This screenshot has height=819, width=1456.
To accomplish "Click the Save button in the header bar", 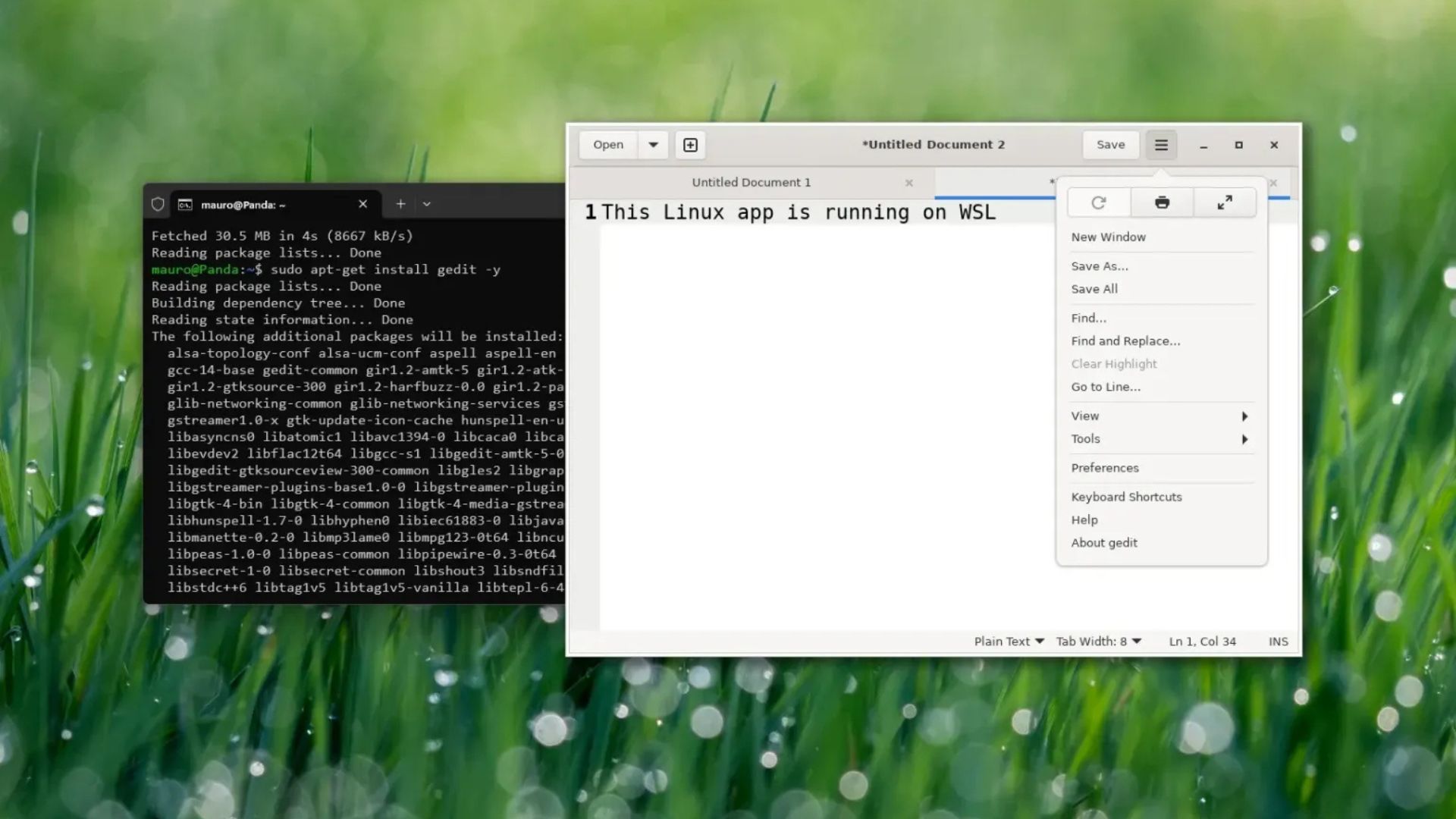I will [1110, 144].
